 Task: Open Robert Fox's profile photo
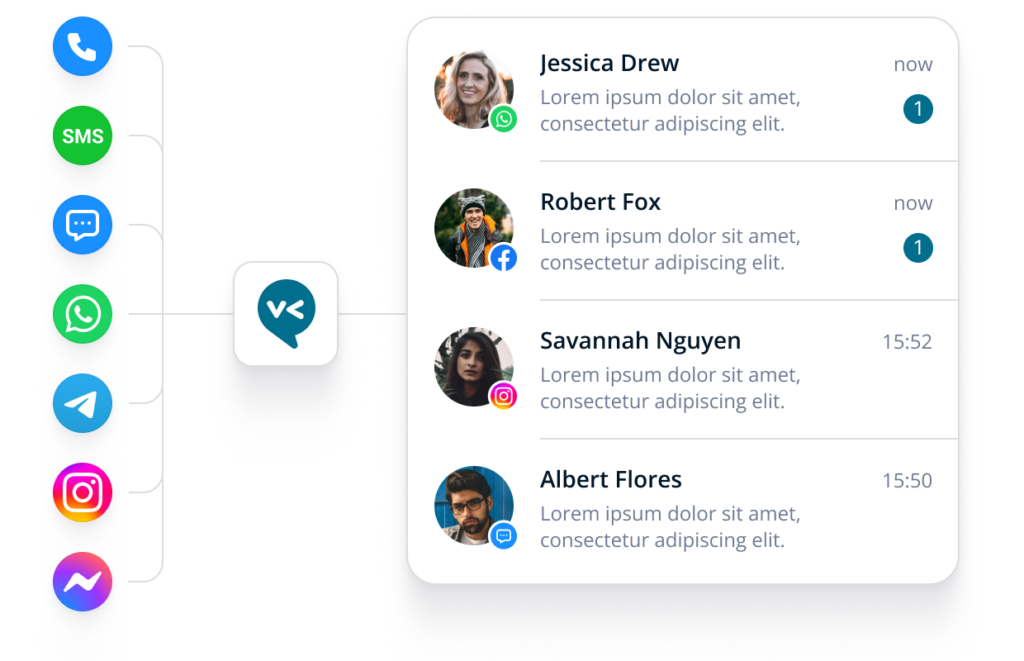coord(473,228)
